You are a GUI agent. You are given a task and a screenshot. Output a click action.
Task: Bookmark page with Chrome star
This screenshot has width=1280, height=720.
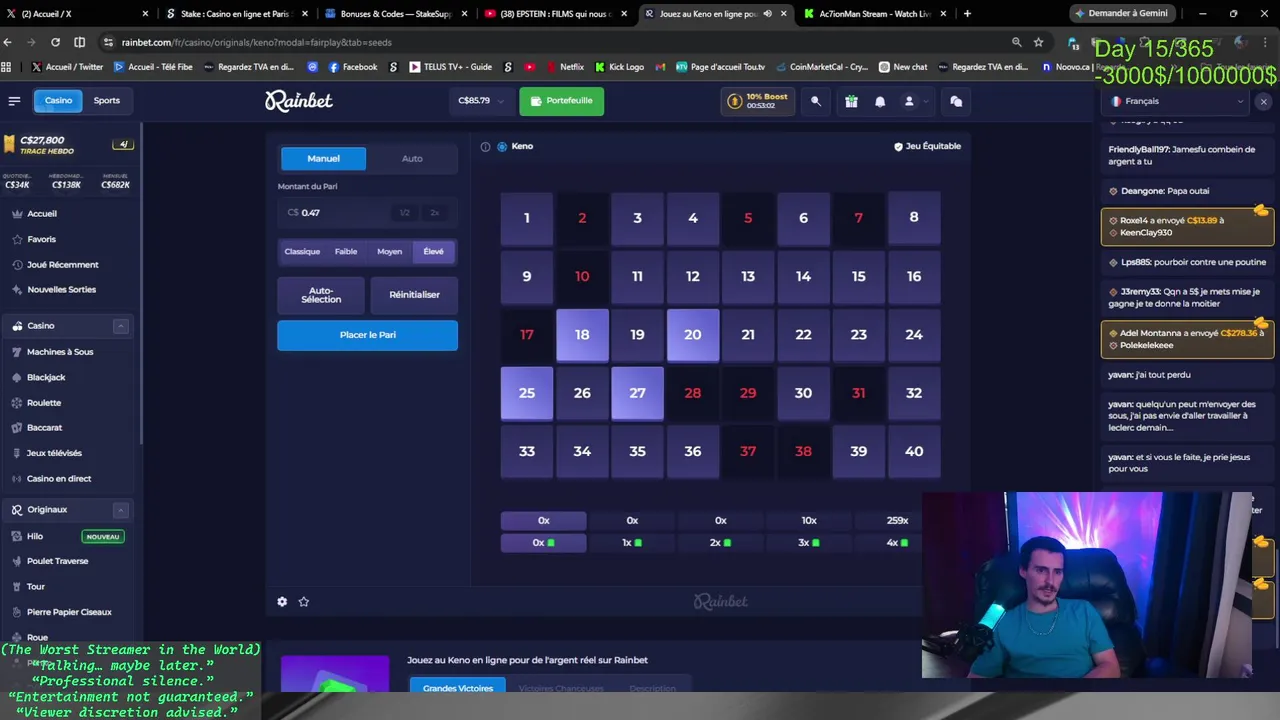(x=1038, y=42)
